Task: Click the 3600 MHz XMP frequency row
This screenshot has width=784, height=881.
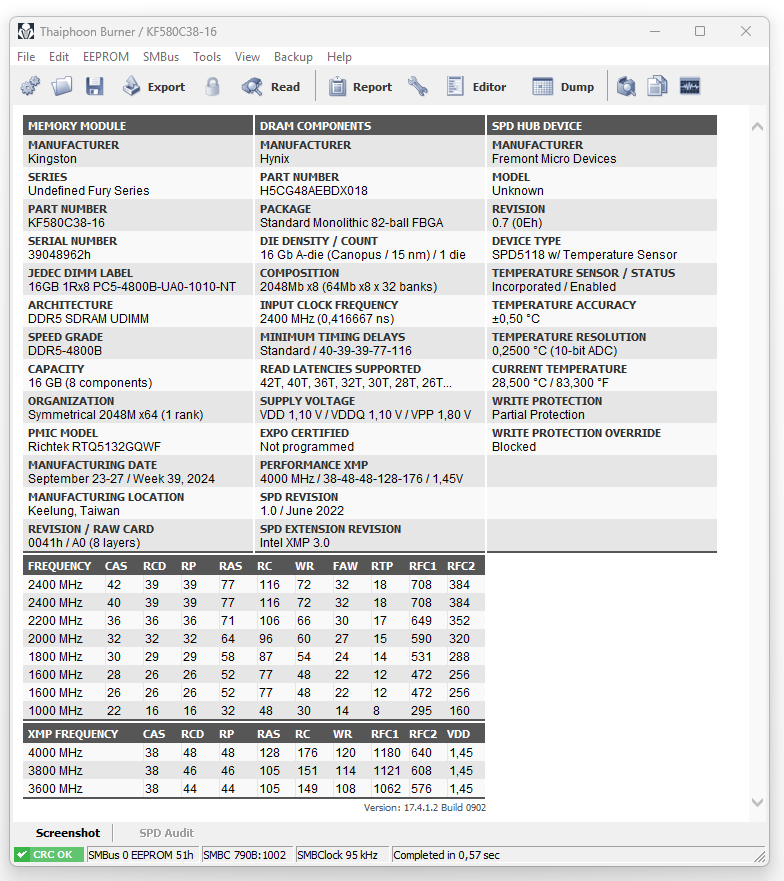Action: tap(253, 788)
